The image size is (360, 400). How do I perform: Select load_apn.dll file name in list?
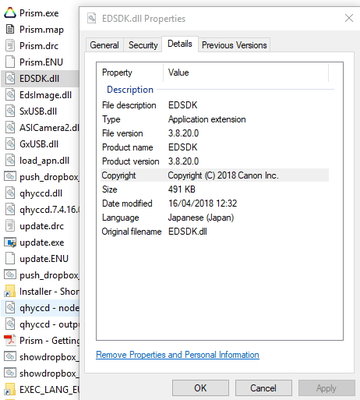click(x=44, y=161)
